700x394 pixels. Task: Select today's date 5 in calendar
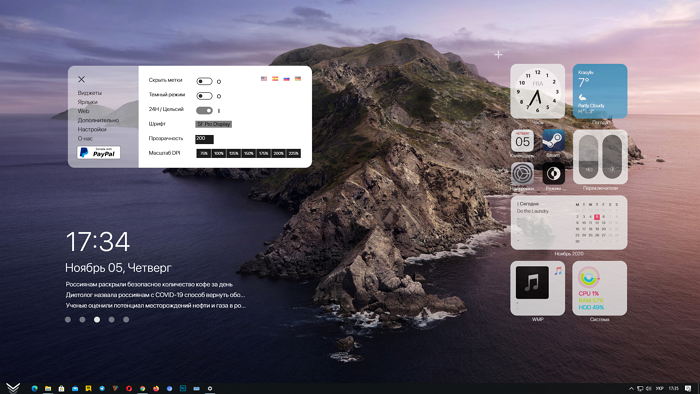tap(597, 217)
